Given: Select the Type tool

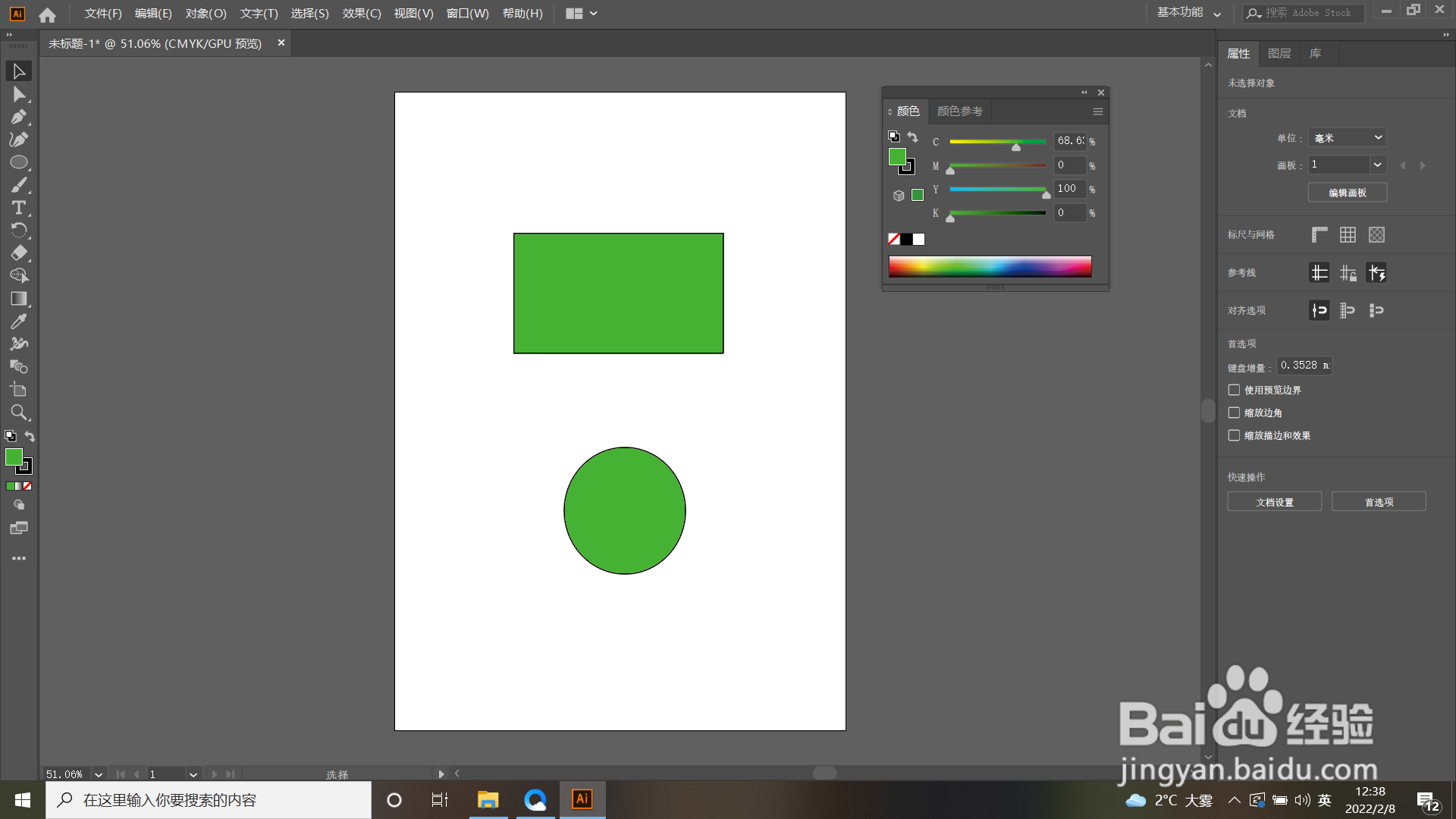Looking at the screenshot, I should click(19, 208).
